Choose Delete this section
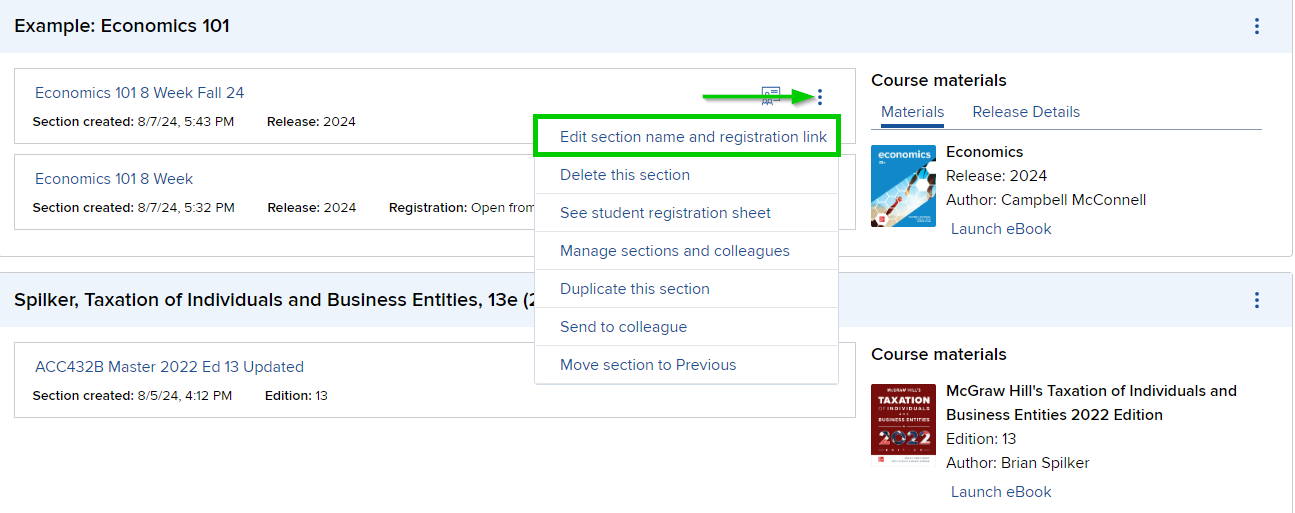Image resolution: width=1295 pixels, height=513 pixels. pyautogui.click(x=625, y=175)
